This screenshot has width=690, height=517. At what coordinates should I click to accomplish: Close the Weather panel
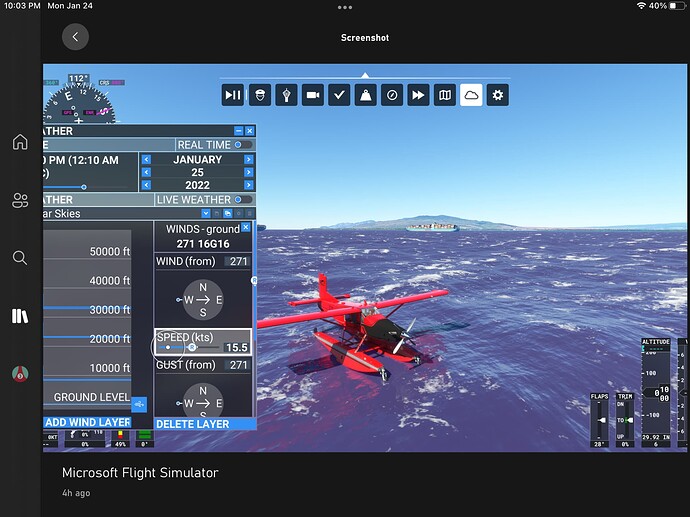click(250, 131)
